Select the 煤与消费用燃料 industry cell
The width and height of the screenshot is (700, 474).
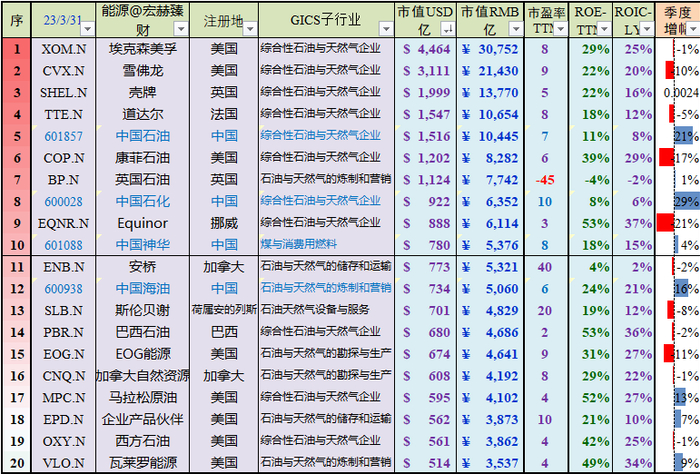pos(326,245)
